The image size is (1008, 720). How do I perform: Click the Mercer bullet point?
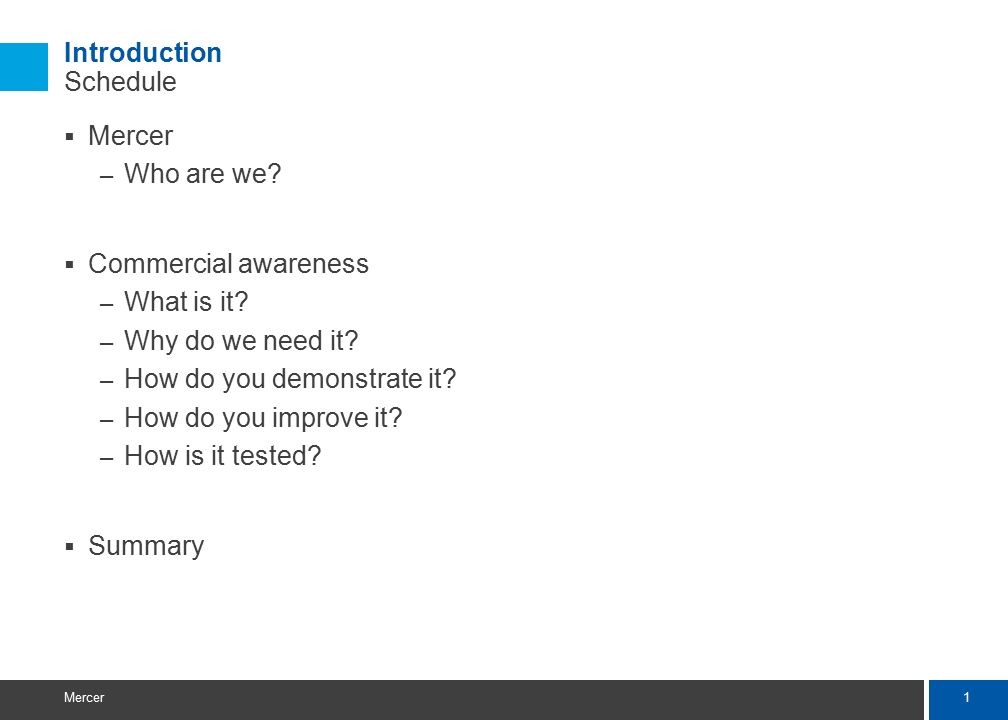pyautogui.click(x=130, y=136)
